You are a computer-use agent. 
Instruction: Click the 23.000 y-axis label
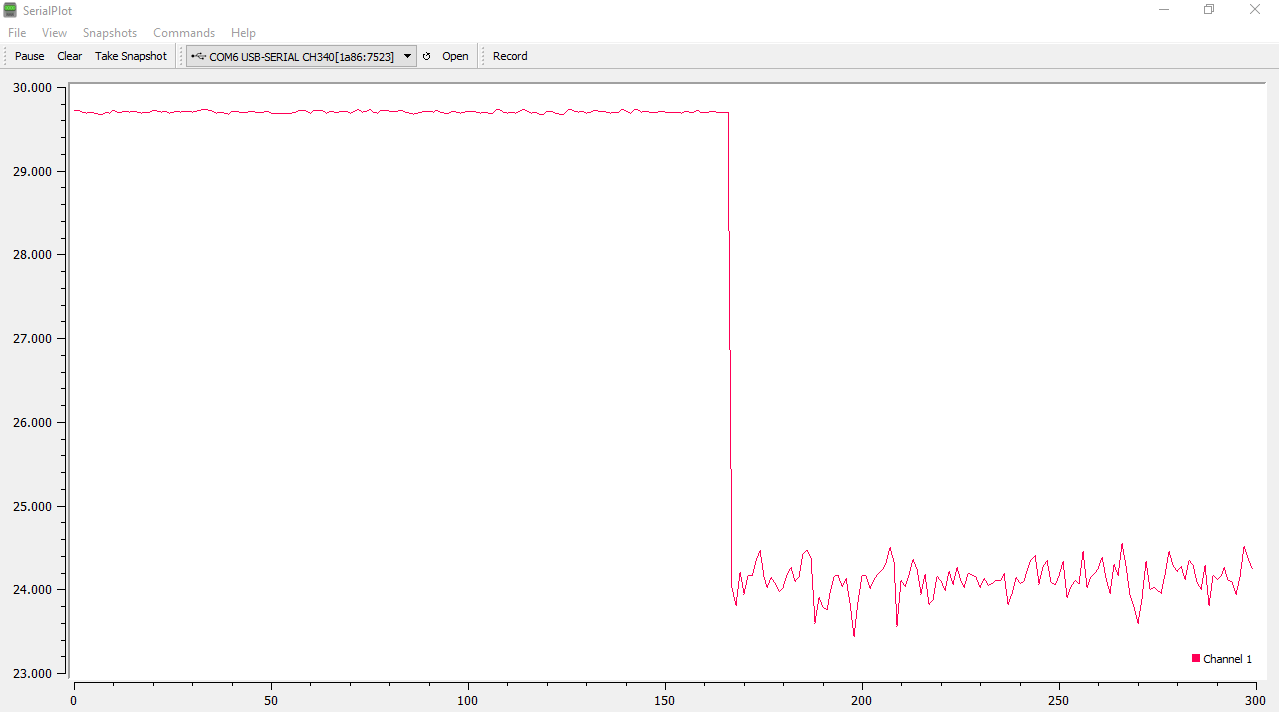tap(32, 673)
